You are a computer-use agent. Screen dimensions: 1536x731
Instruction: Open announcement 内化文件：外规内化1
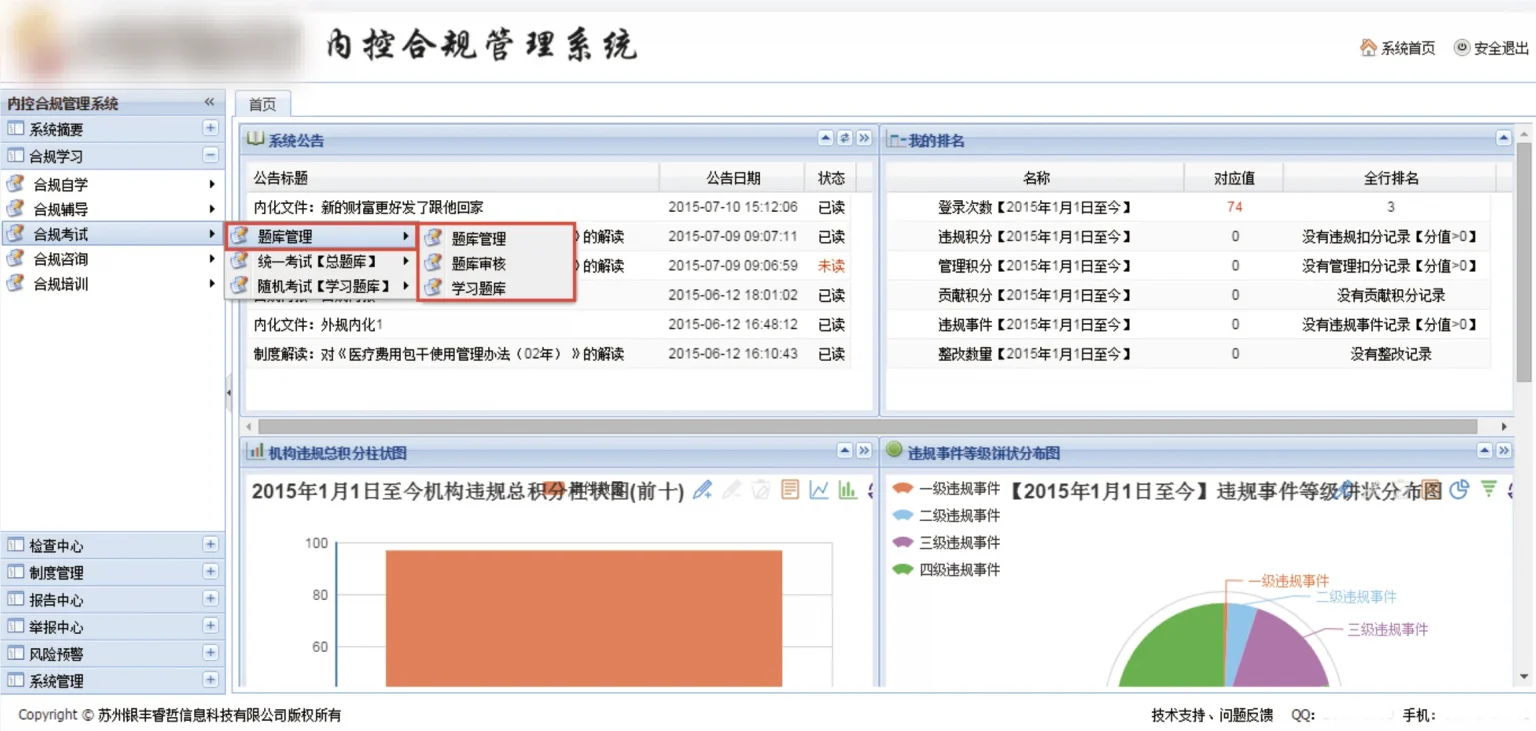point(318,325)
